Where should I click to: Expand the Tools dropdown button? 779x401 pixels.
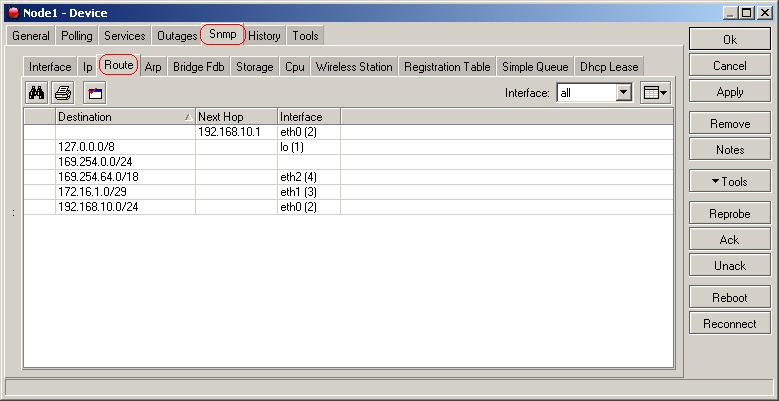(729, 181)
